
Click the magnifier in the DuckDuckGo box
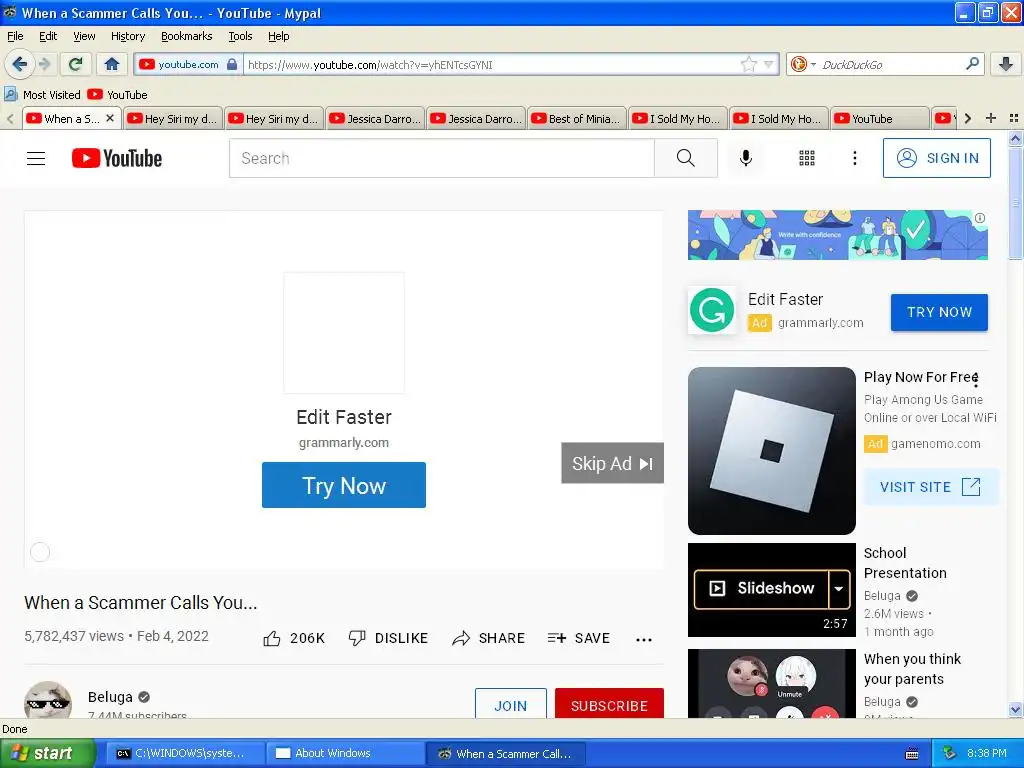(x=972, y=64)
